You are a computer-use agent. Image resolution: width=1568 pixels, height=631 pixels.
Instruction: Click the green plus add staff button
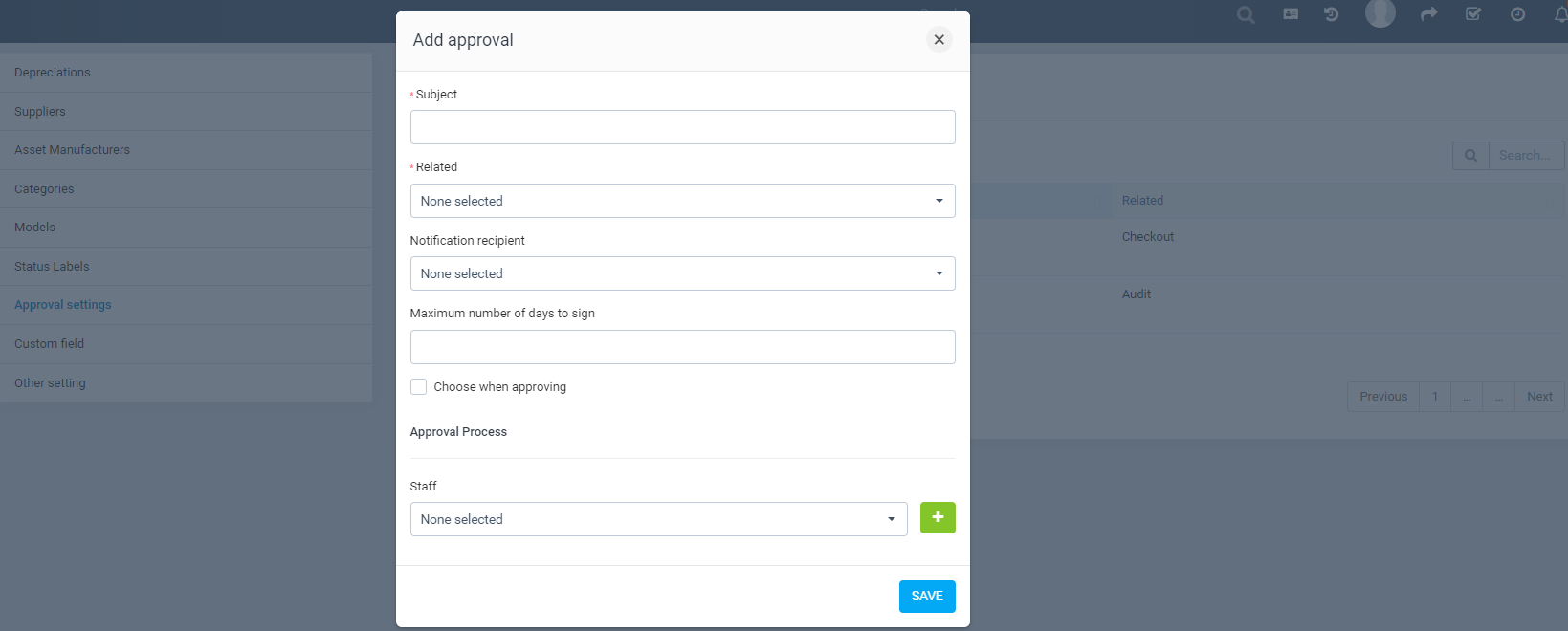point(938,518)
